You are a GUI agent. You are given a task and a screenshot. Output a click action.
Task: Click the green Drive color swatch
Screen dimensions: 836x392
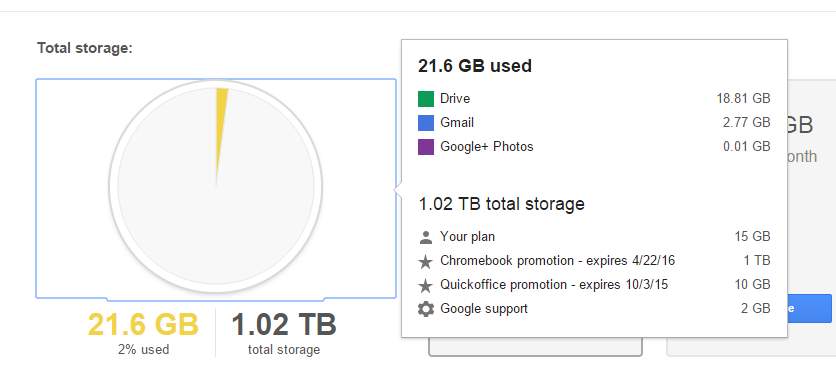426,99
